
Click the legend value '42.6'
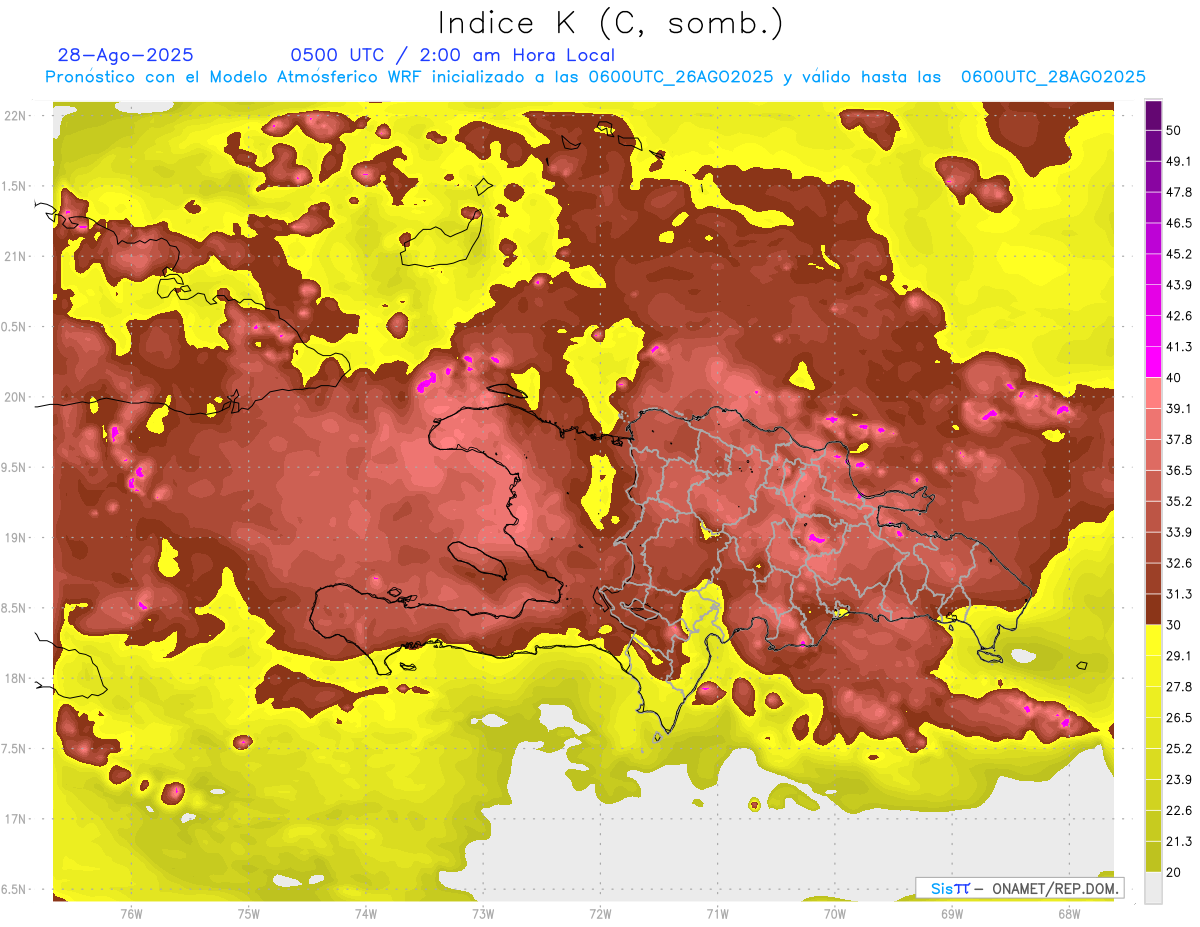pyautogui.click(x=1178, y=316)
